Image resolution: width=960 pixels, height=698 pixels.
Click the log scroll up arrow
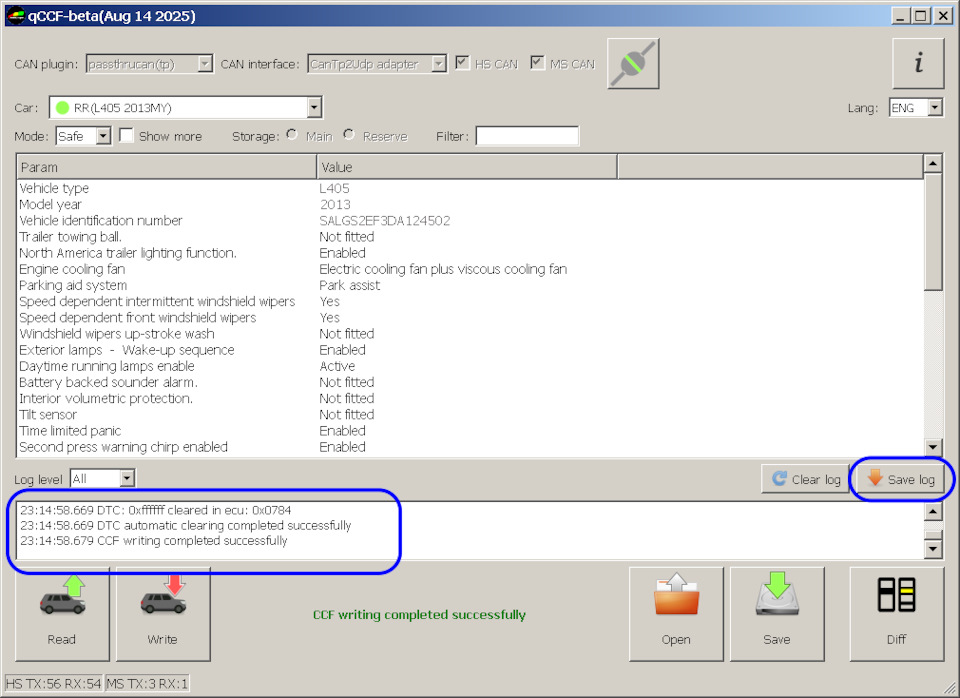[x=932, y=512]
